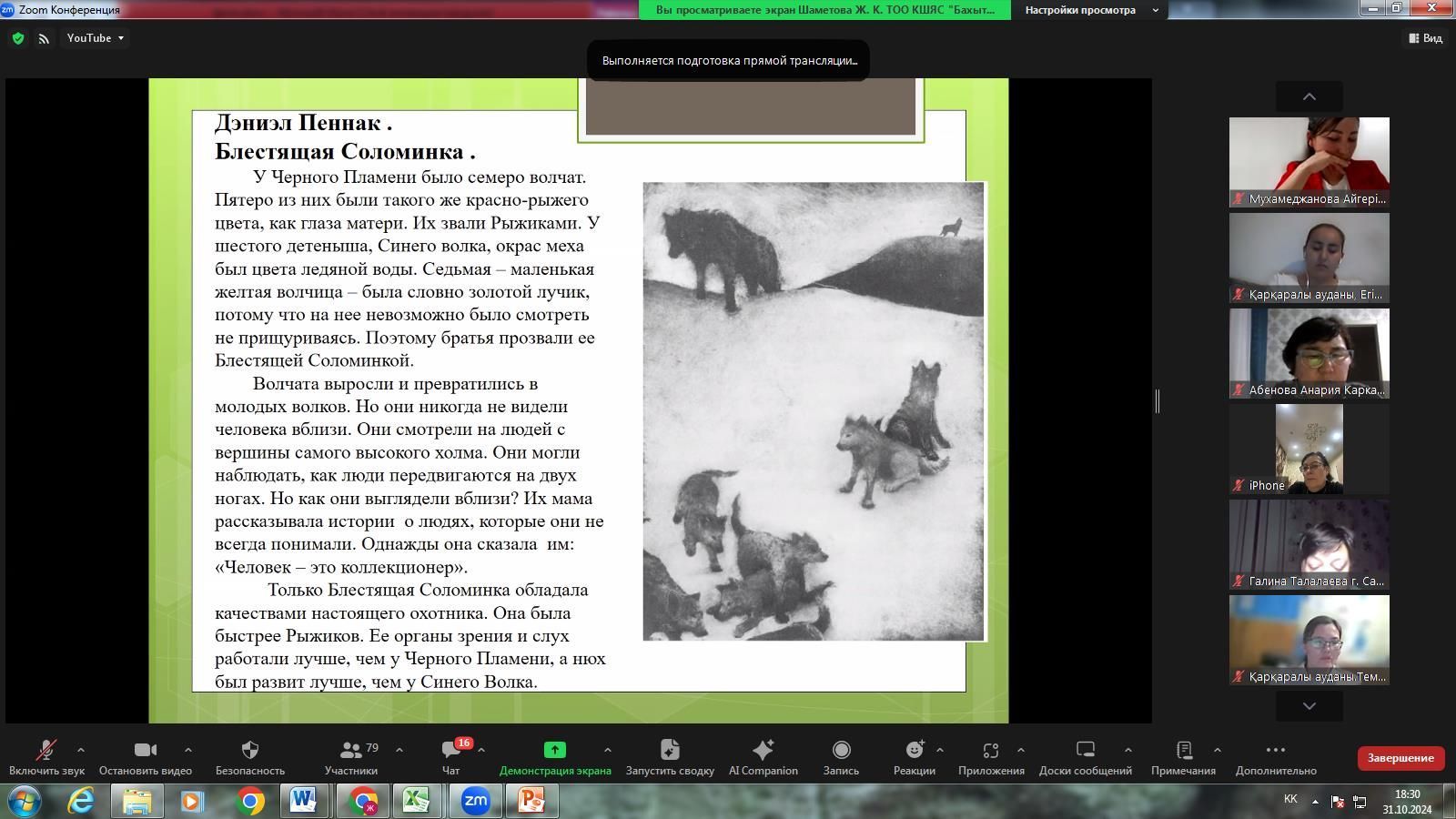Click the Record button icon

tap(841, 750)
